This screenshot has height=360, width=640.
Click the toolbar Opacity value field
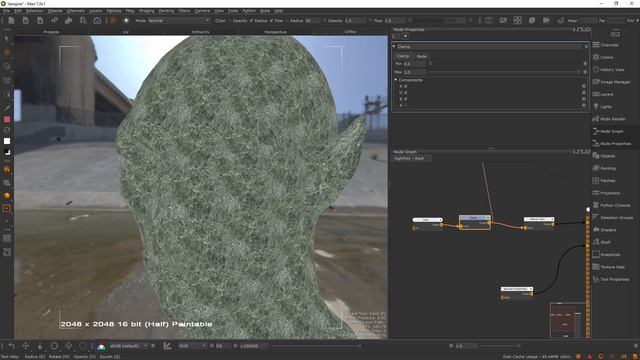click(355, 20)
